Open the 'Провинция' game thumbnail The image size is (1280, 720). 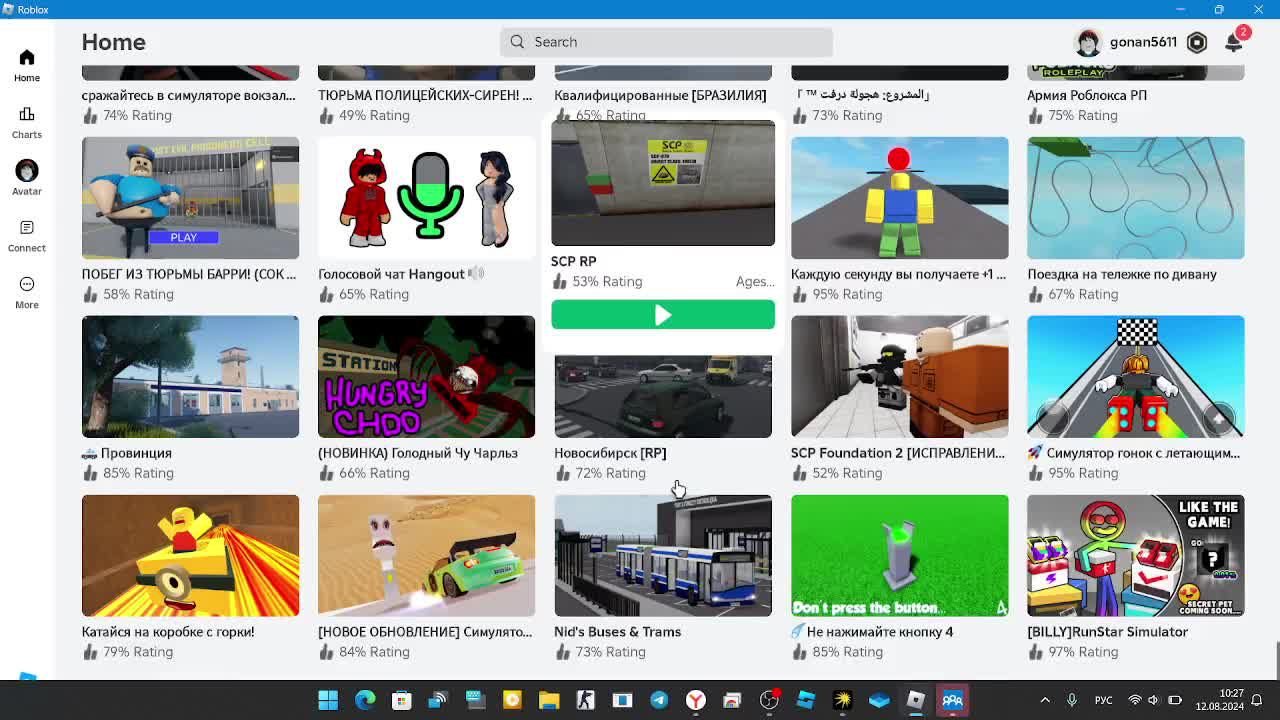[x=190, y=377]
